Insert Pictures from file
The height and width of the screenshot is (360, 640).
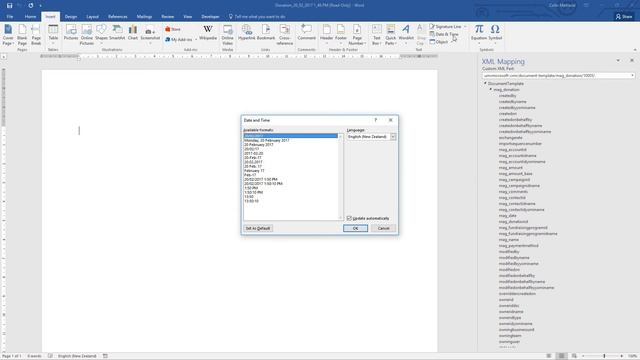[71, 33]
